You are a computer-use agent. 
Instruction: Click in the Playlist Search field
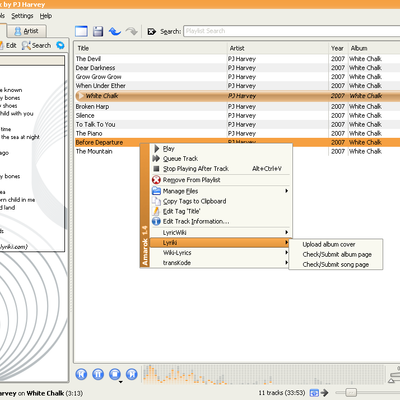tap(292, 31)
